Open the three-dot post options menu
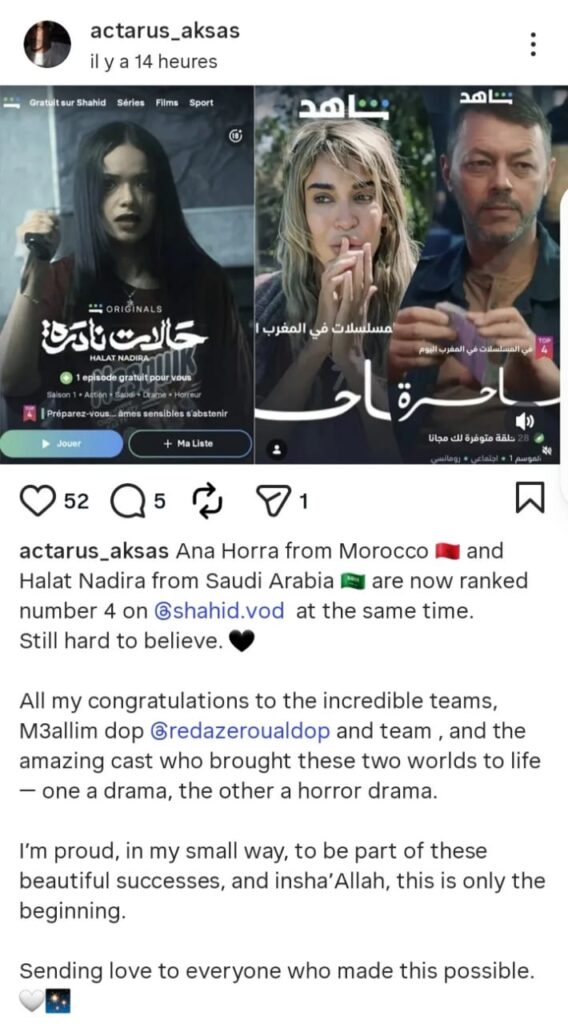This screenshot has width=568, height=1024. [533, 44]
